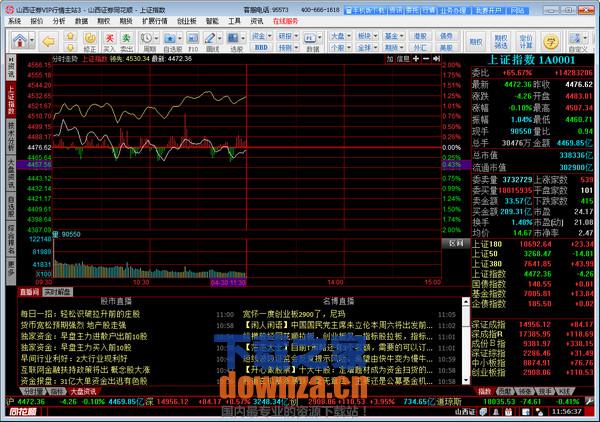The height and width of the screenshot is (422, 600).
Task: Open the 期权 toolbar button
Action: coord(476,42)
